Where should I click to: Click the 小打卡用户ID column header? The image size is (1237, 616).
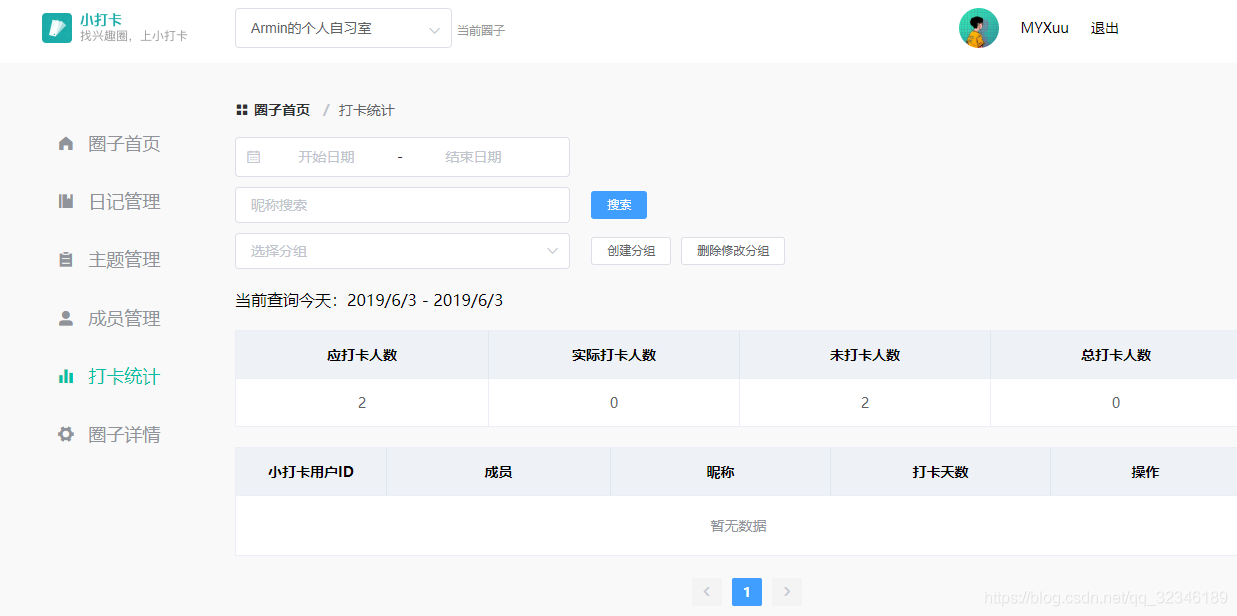pos(311,472)
